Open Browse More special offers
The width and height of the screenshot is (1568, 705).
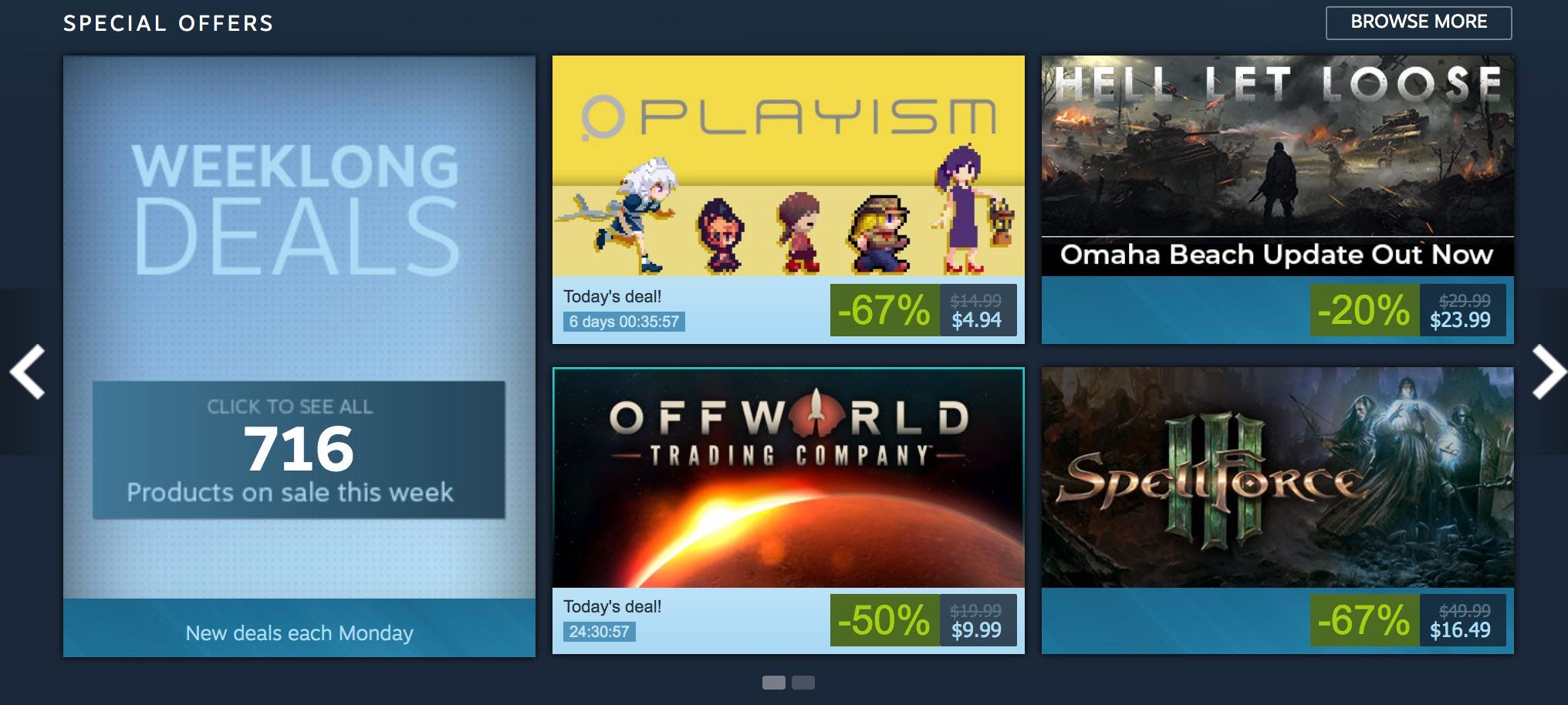click(1418, 22)
